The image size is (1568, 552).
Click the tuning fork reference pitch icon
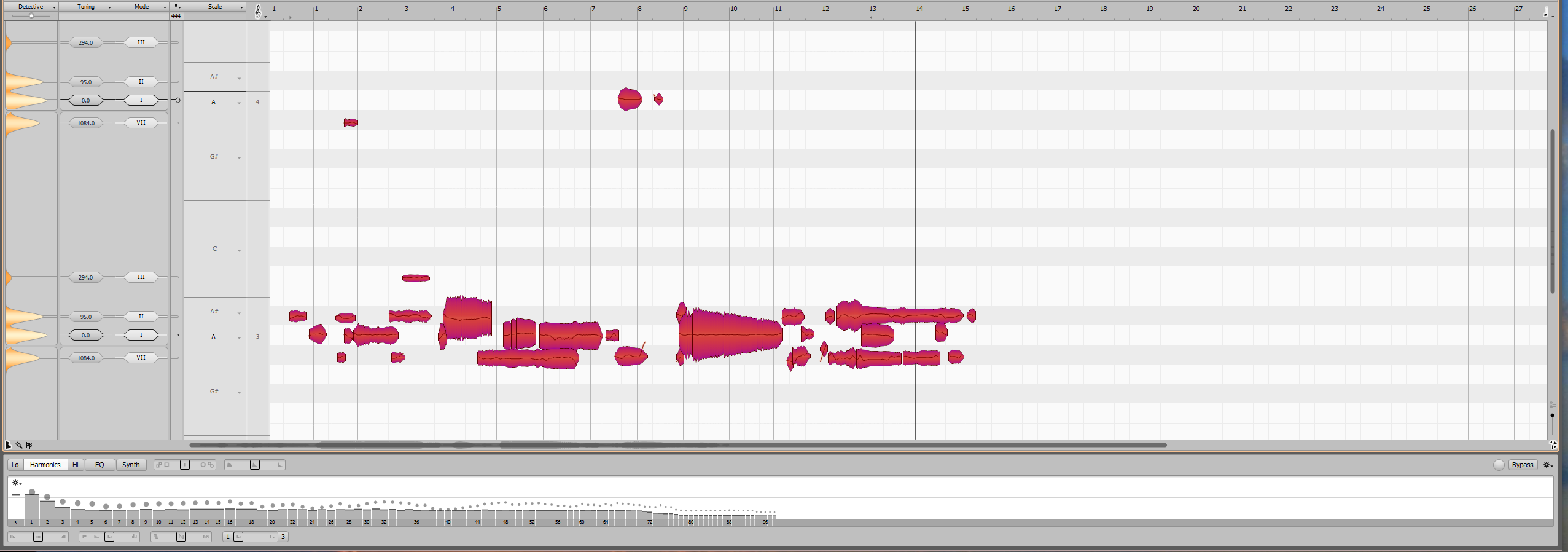pos(176,7)
